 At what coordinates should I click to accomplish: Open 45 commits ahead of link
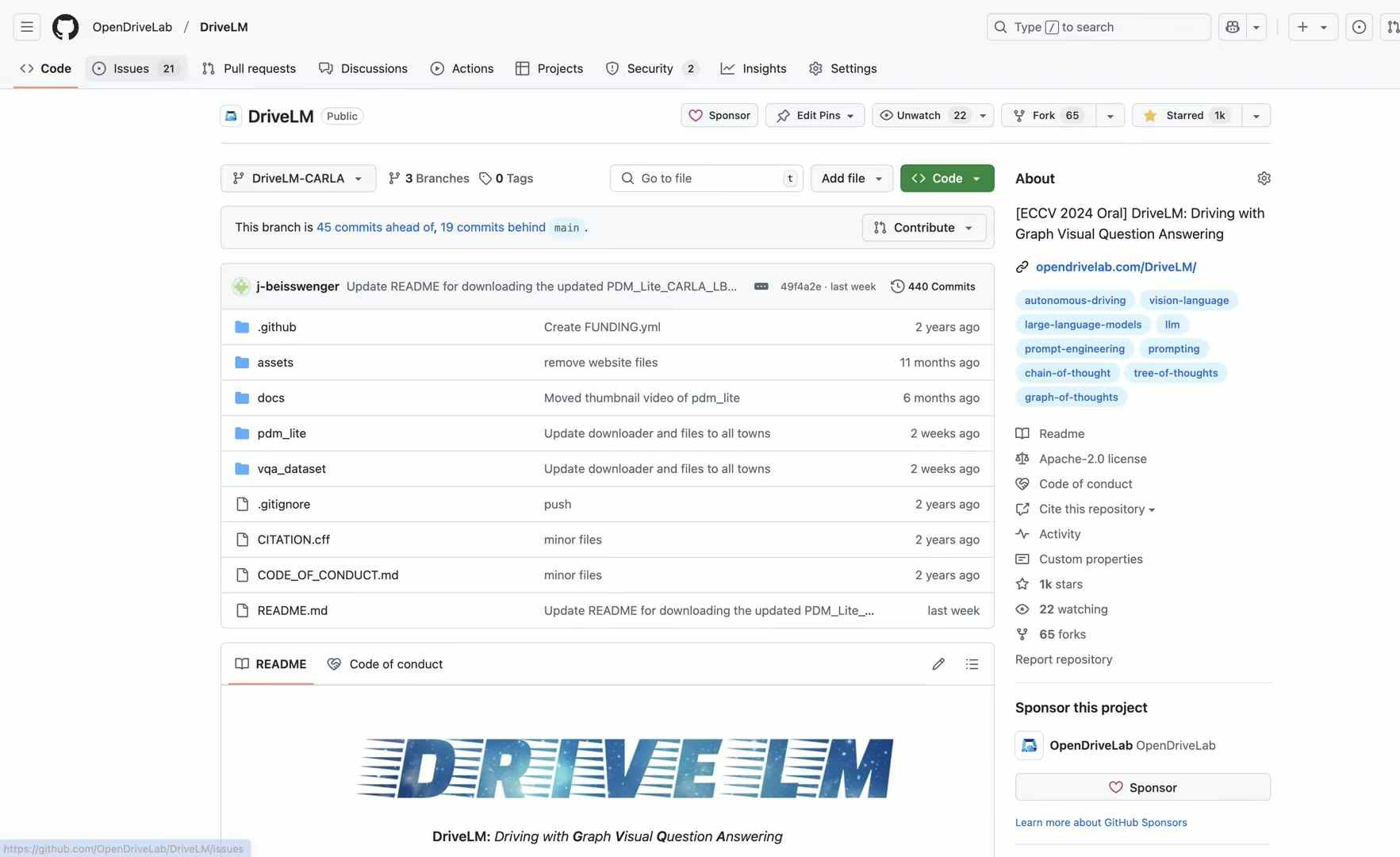[375, 228]
